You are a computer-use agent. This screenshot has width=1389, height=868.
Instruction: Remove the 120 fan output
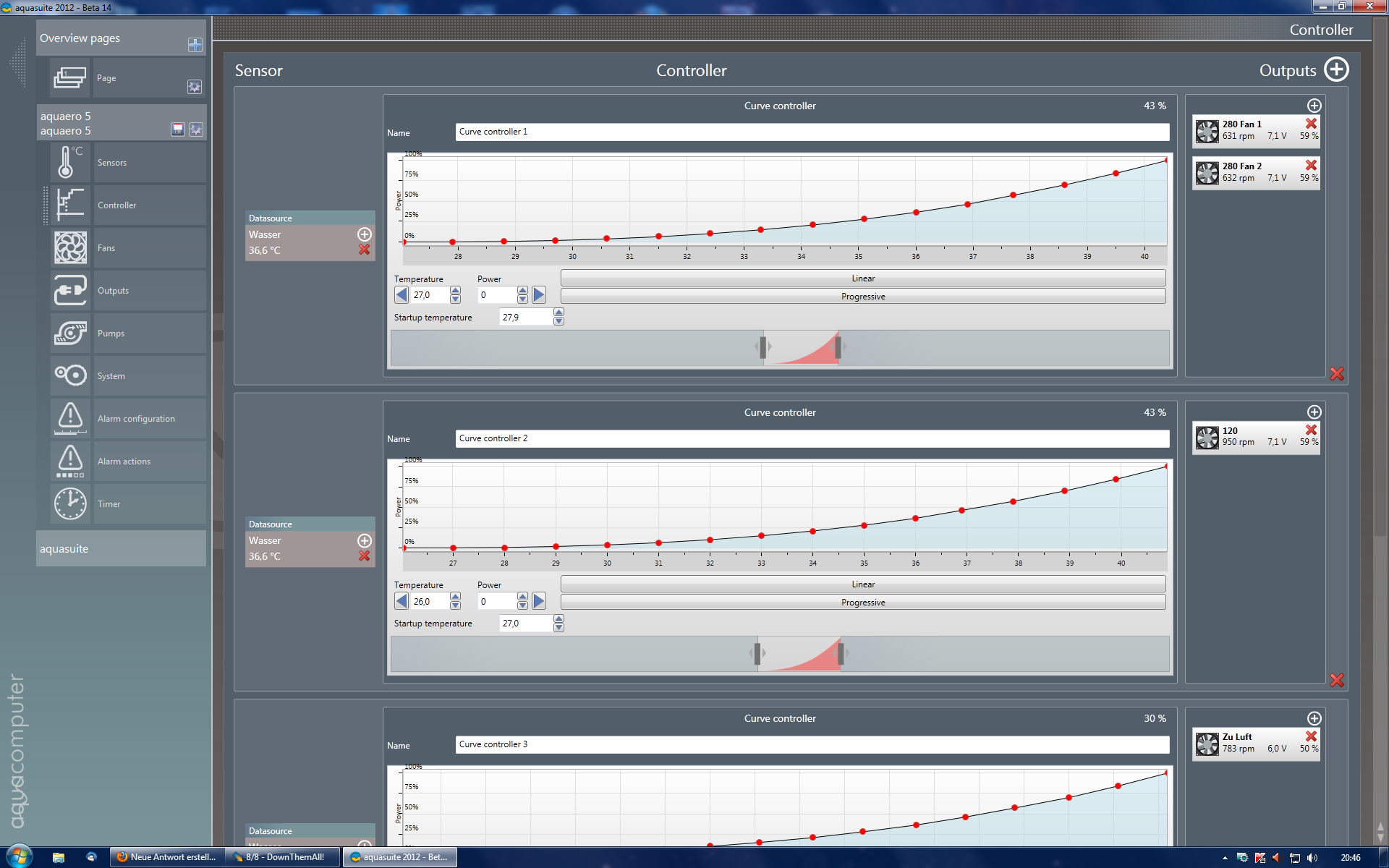[1311, 430]
